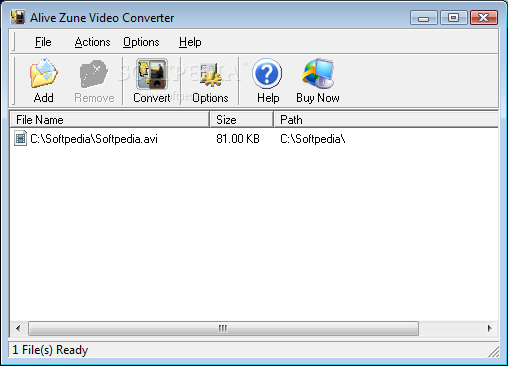Click the blue question mark Help icon

267,73
